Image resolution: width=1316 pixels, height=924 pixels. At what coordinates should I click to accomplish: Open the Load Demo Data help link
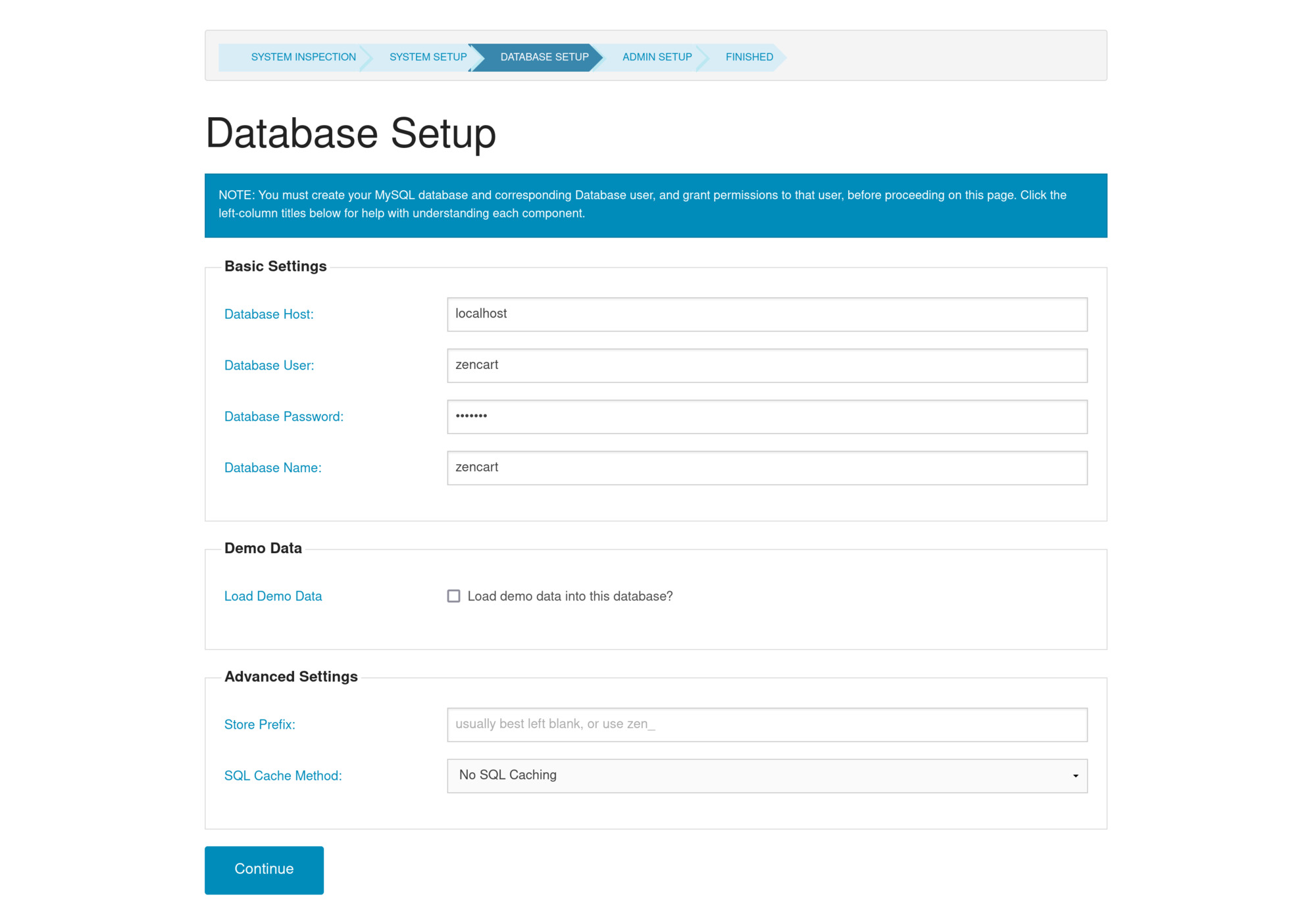click(x=273, y=596)
